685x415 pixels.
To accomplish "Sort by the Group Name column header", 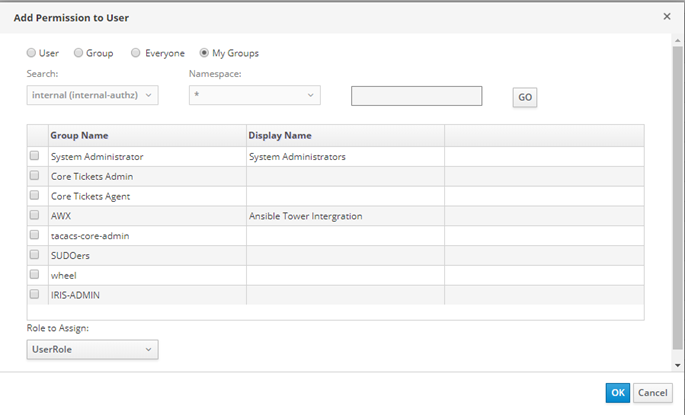I will tap(80, 136).
